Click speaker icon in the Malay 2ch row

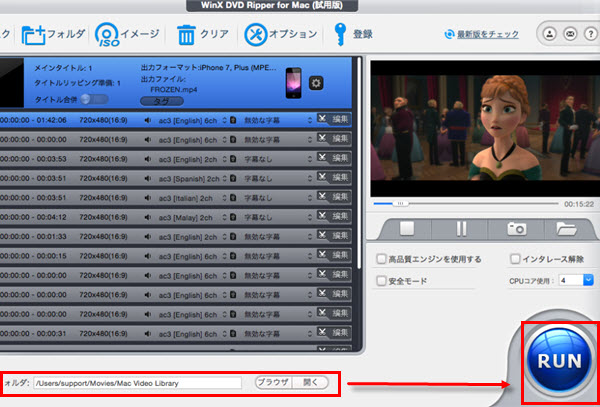(148, 218)
